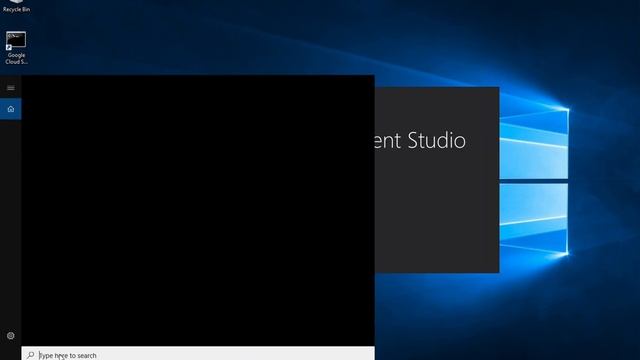Open search settings gear icon

pos(11,336)
